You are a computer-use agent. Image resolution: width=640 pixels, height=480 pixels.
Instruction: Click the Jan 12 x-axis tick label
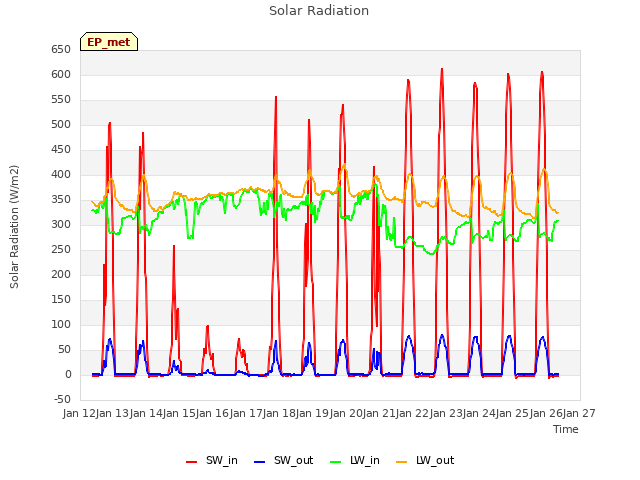[x=79, y=413]
